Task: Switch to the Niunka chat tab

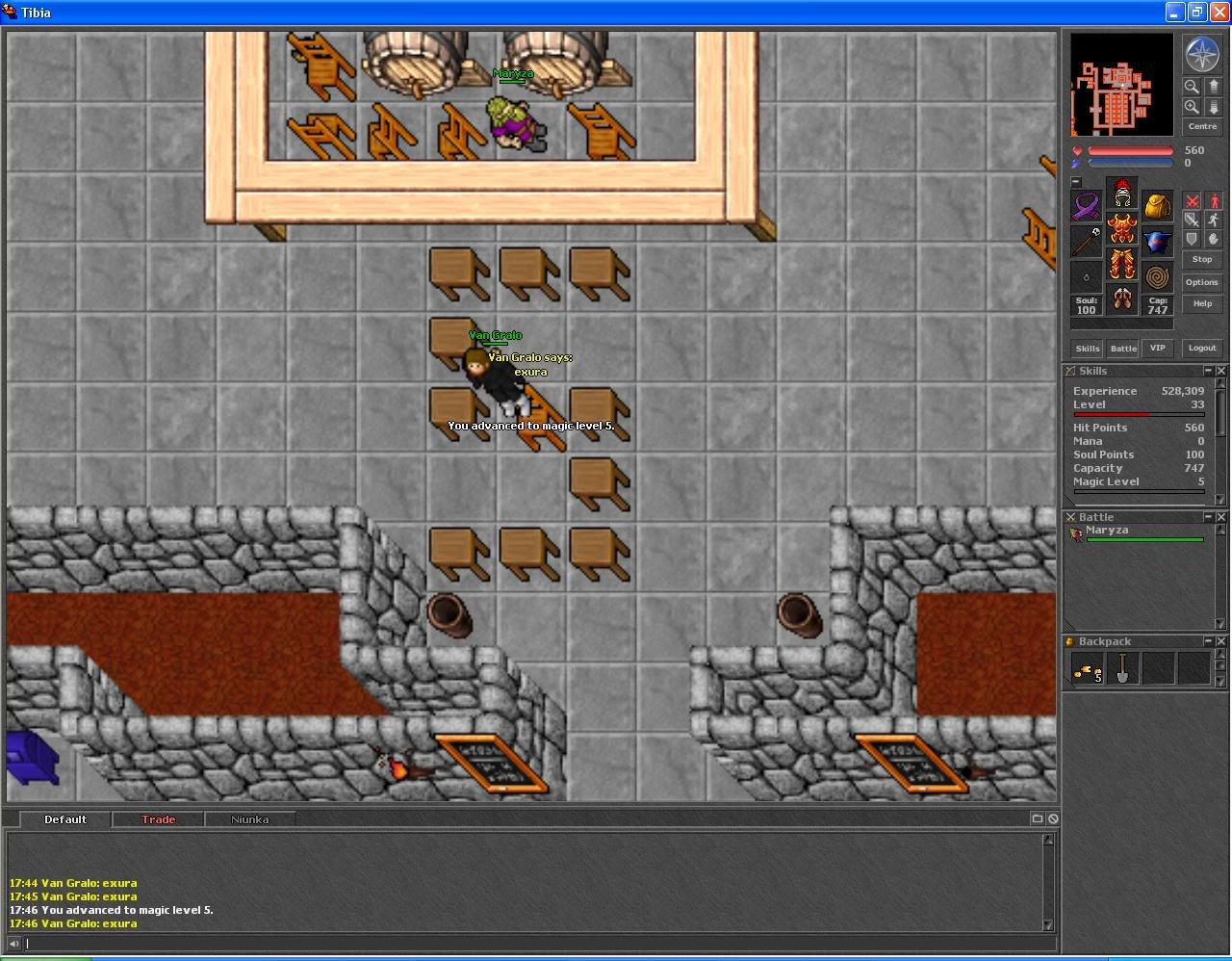Action: (249, 819)
